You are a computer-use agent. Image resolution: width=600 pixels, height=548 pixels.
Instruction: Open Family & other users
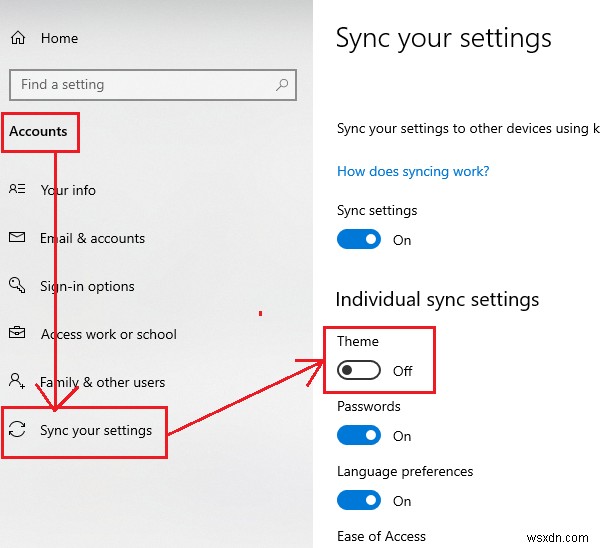click(103, 382)
